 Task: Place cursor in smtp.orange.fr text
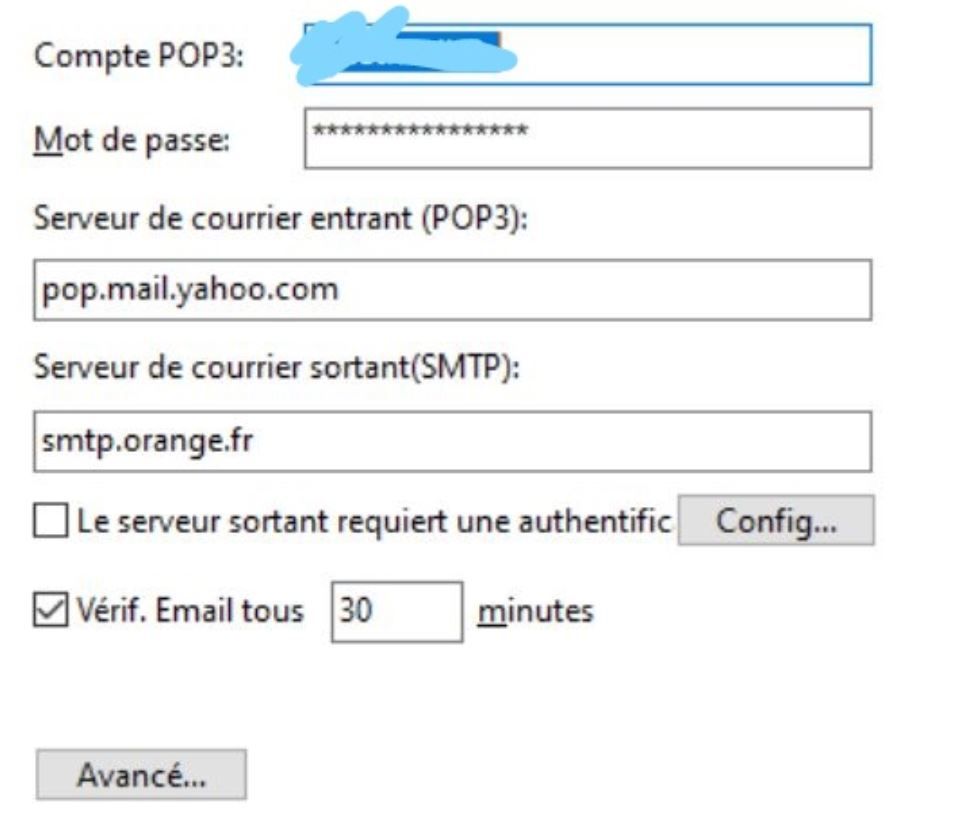(147, 442)
